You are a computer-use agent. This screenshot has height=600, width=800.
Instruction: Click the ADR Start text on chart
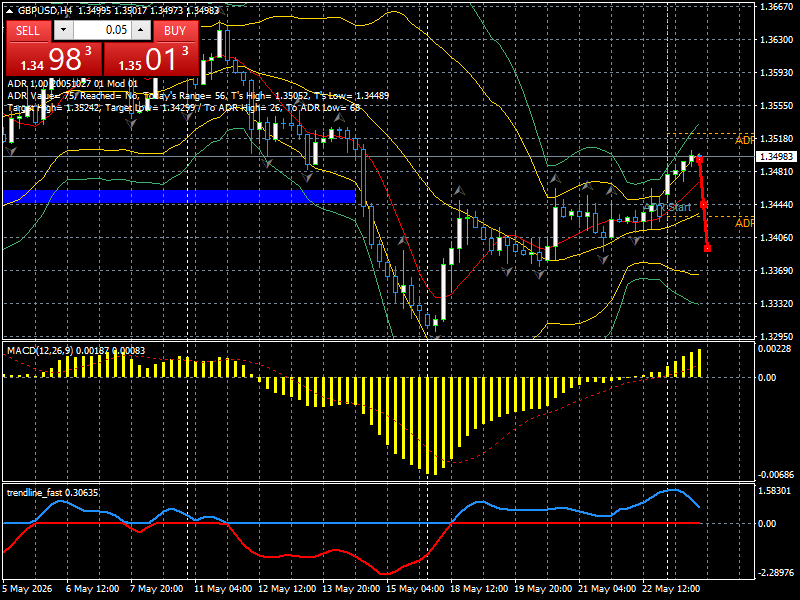(667, 207)
